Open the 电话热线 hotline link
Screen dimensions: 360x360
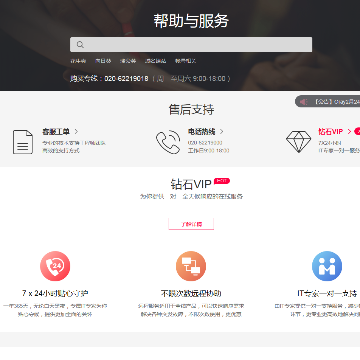coord(201,132)
